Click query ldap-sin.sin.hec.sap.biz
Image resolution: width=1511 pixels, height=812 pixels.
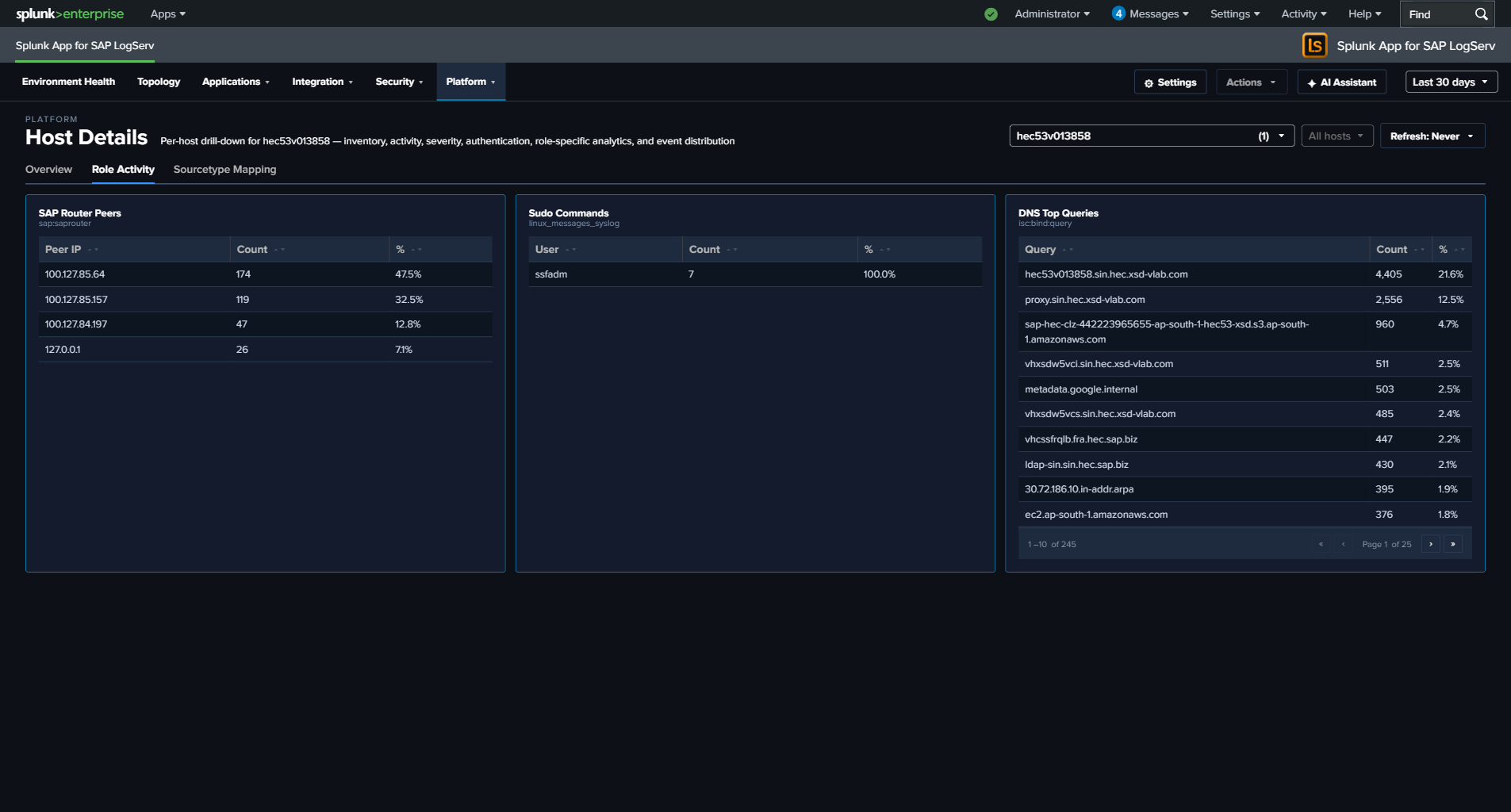click(x=1076, y=465)
